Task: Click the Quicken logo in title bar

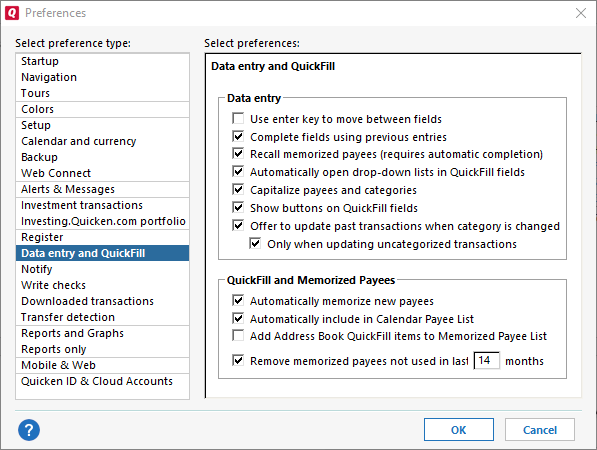Action: click(x=12, y=13)
